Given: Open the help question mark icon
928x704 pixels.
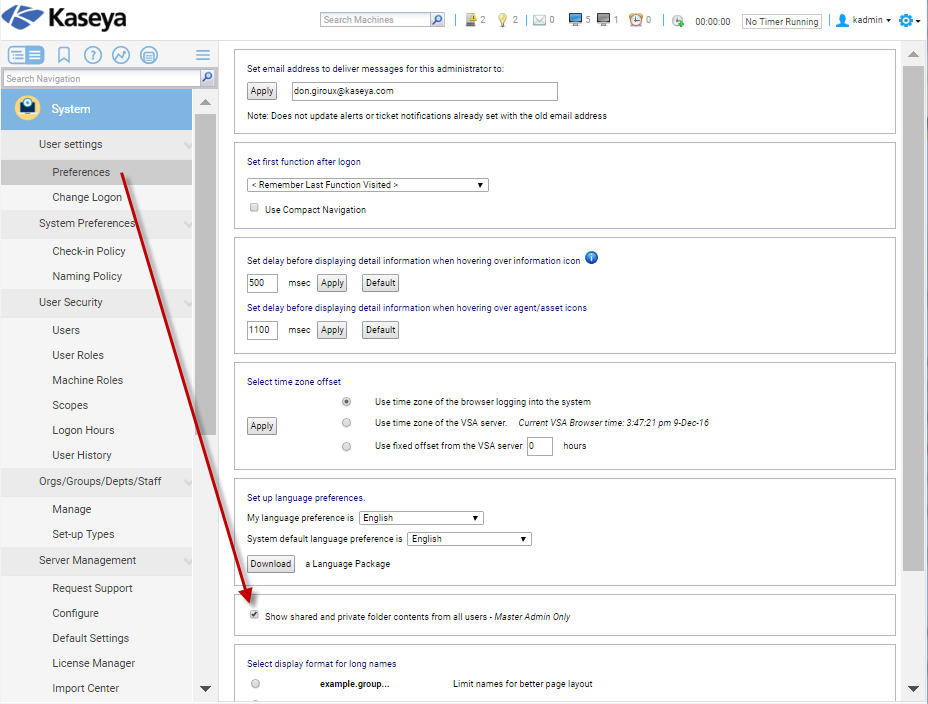Looking at the screenshot, I should coord(92,55).
